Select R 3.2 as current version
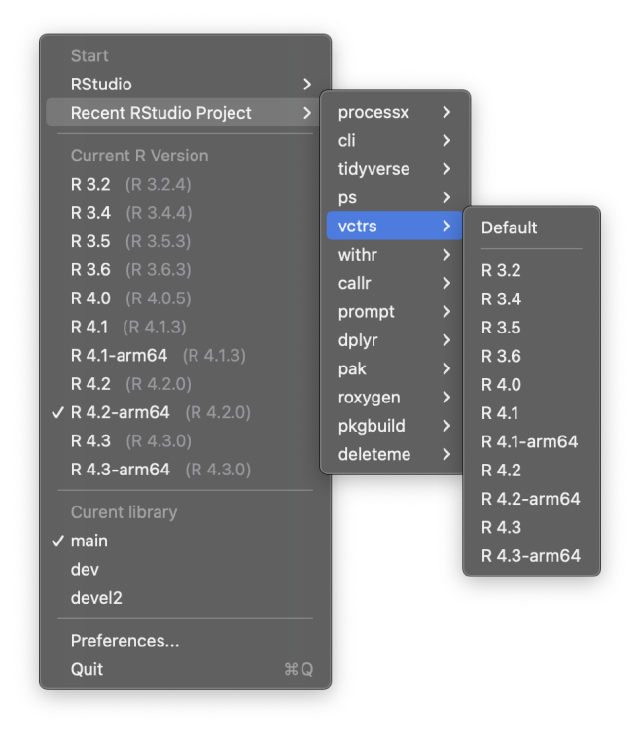The height and width of the screenshot is (734, 640). coord(91,184)
